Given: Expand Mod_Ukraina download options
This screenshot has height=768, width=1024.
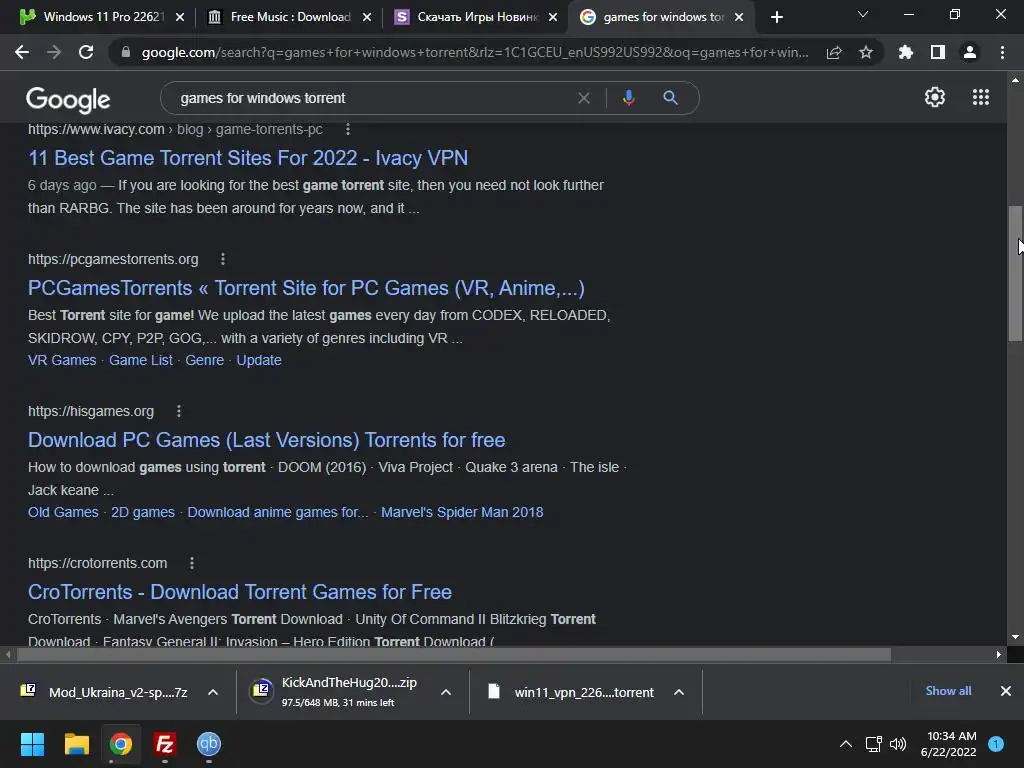Looking at the screenshot, I should [x=213, y=692].
